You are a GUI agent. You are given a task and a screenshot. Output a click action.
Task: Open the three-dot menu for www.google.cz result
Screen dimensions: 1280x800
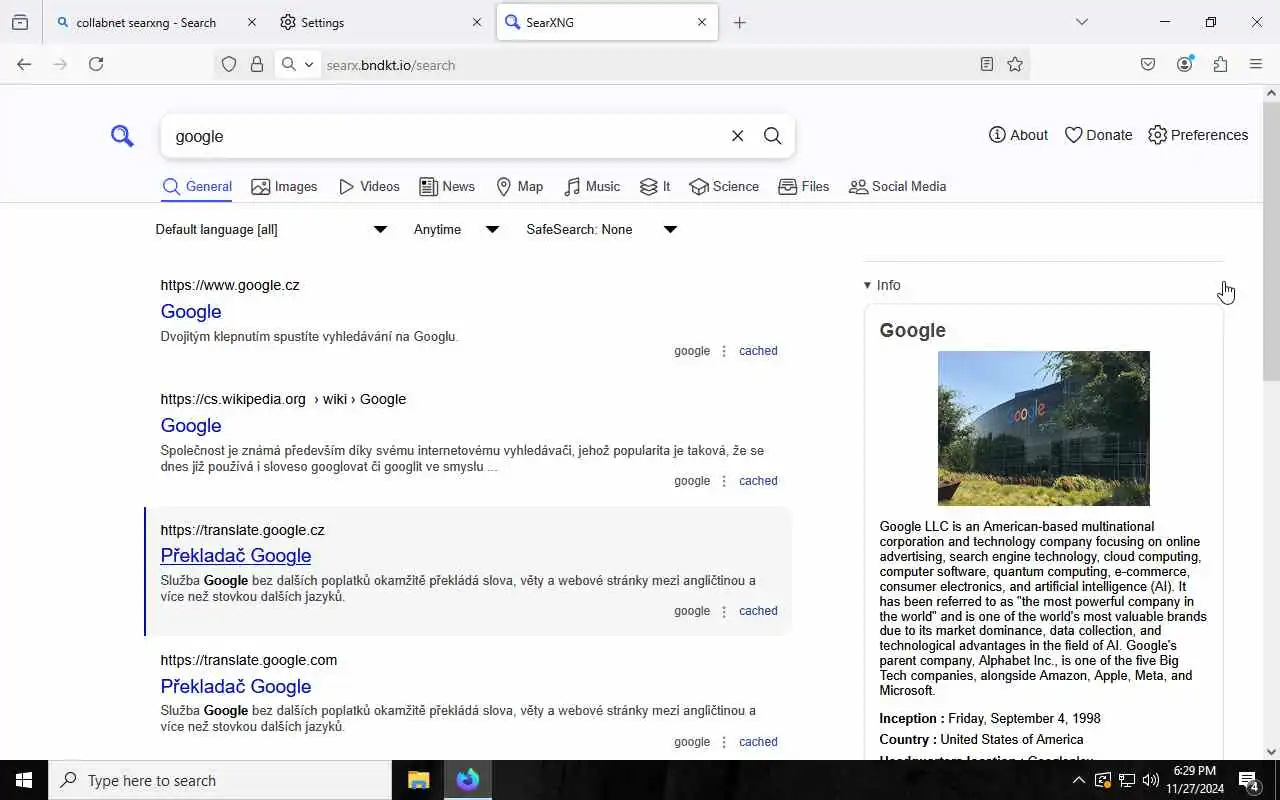(x=724, y=351)
